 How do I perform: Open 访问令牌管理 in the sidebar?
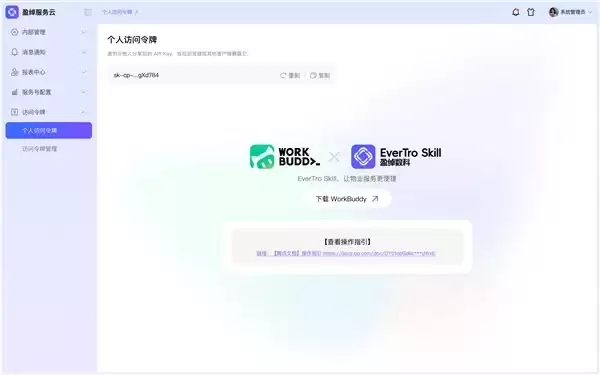coord(39,149)
